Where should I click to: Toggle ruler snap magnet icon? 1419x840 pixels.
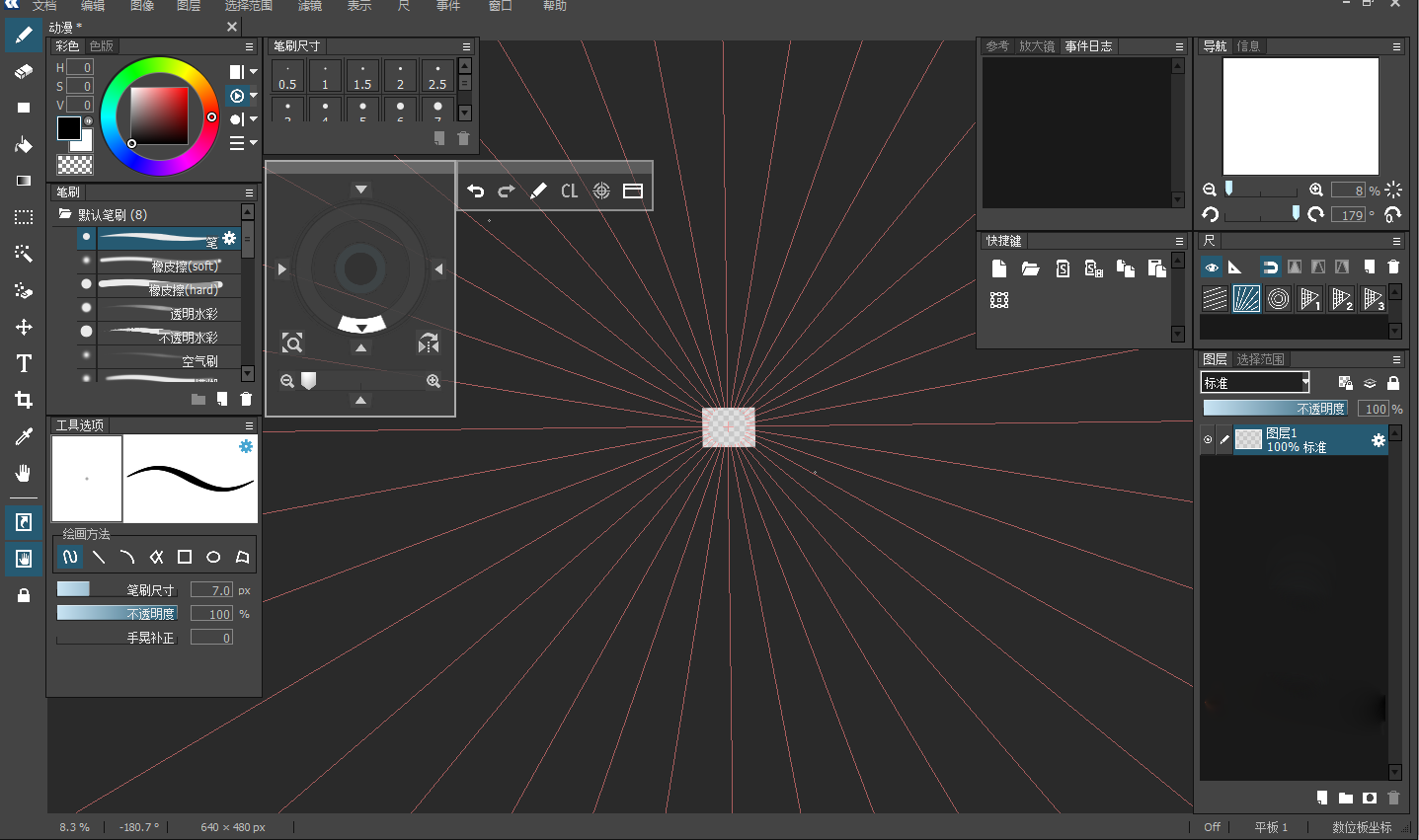[1270, 267]
